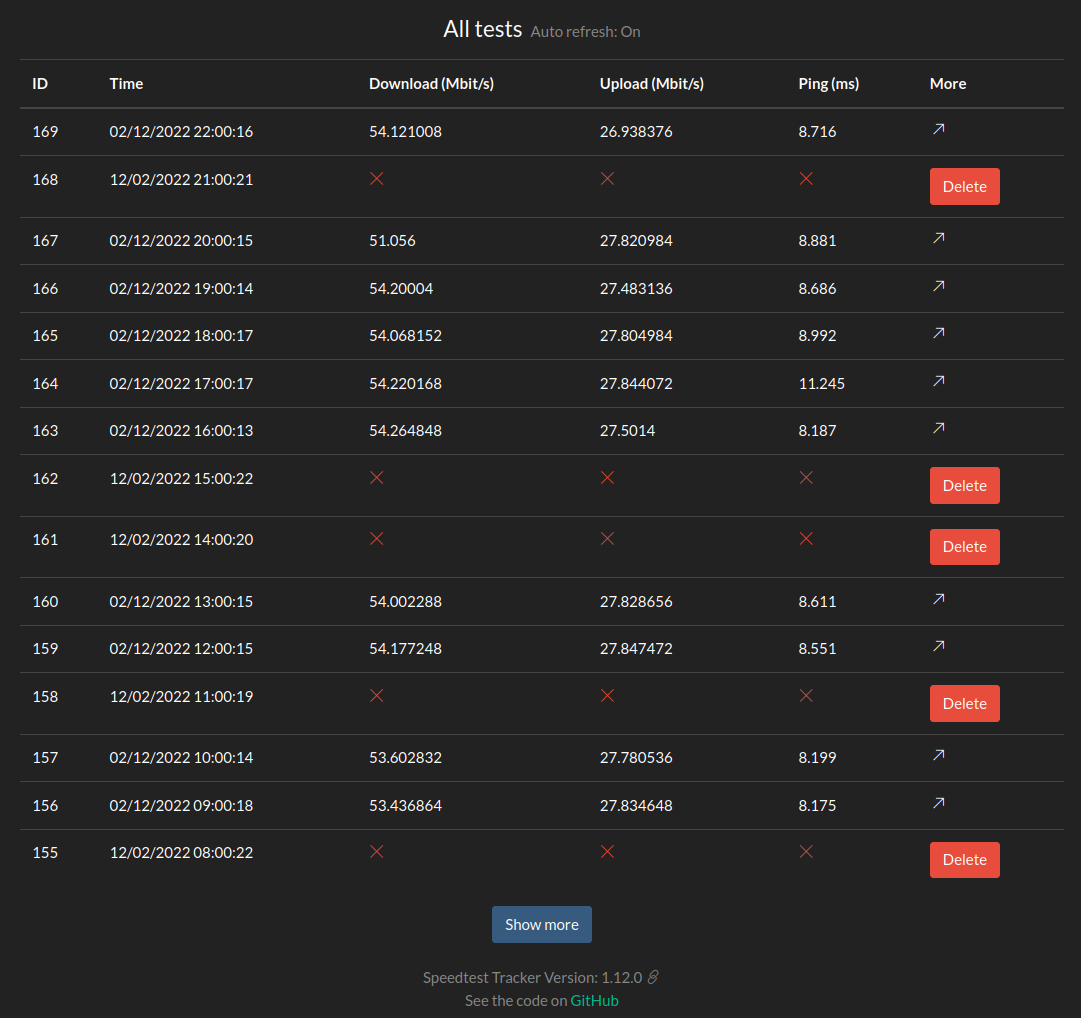
Task: Open the GitHub code link
Action: tap(595, 1000)
